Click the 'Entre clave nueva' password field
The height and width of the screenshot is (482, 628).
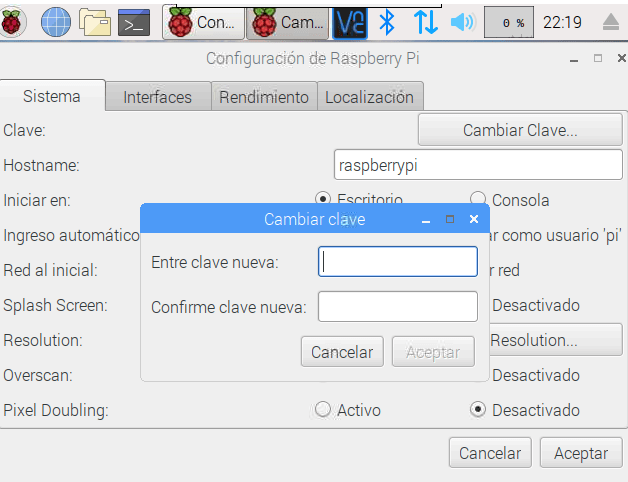[398, 262]
